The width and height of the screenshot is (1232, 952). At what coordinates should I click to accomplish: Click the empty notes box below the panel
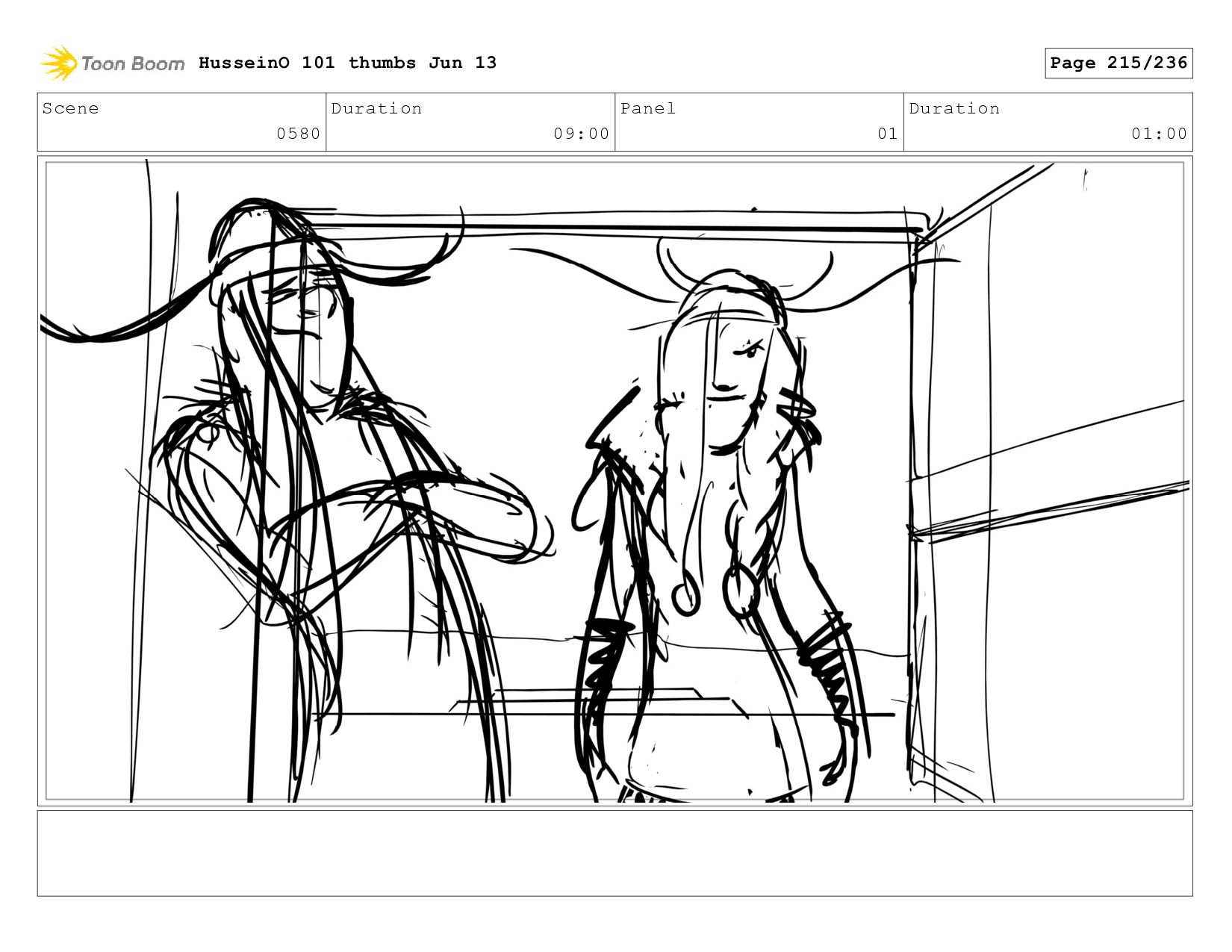[x=615, y=853]
